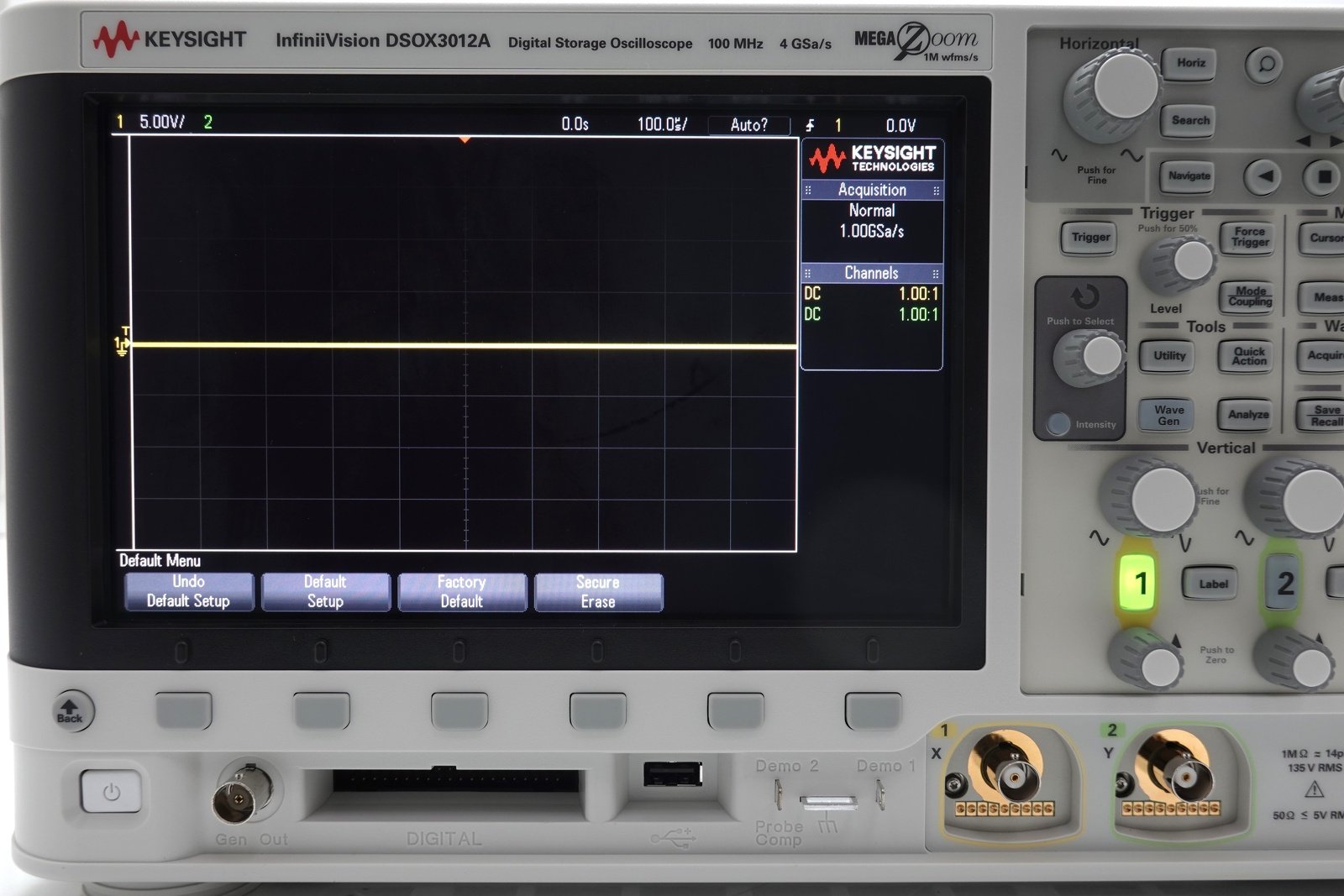The height and width of the screenshot is (896, 1344).
Task: Click the Intensity round key
Action: (x=1058, y=424)
